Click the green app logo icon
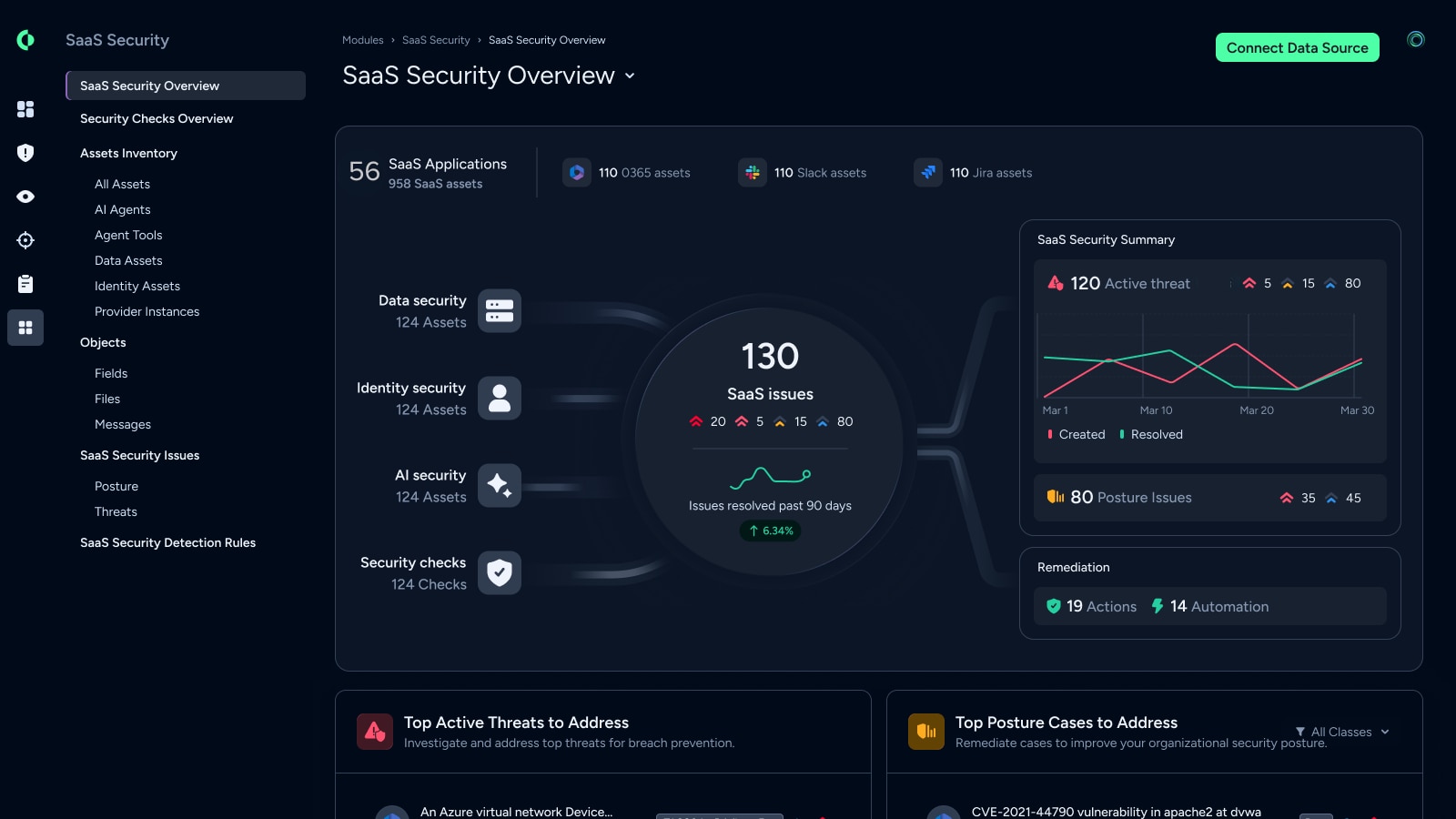The height and width of the screenshot is (819, 1456). tap(25, 40)
